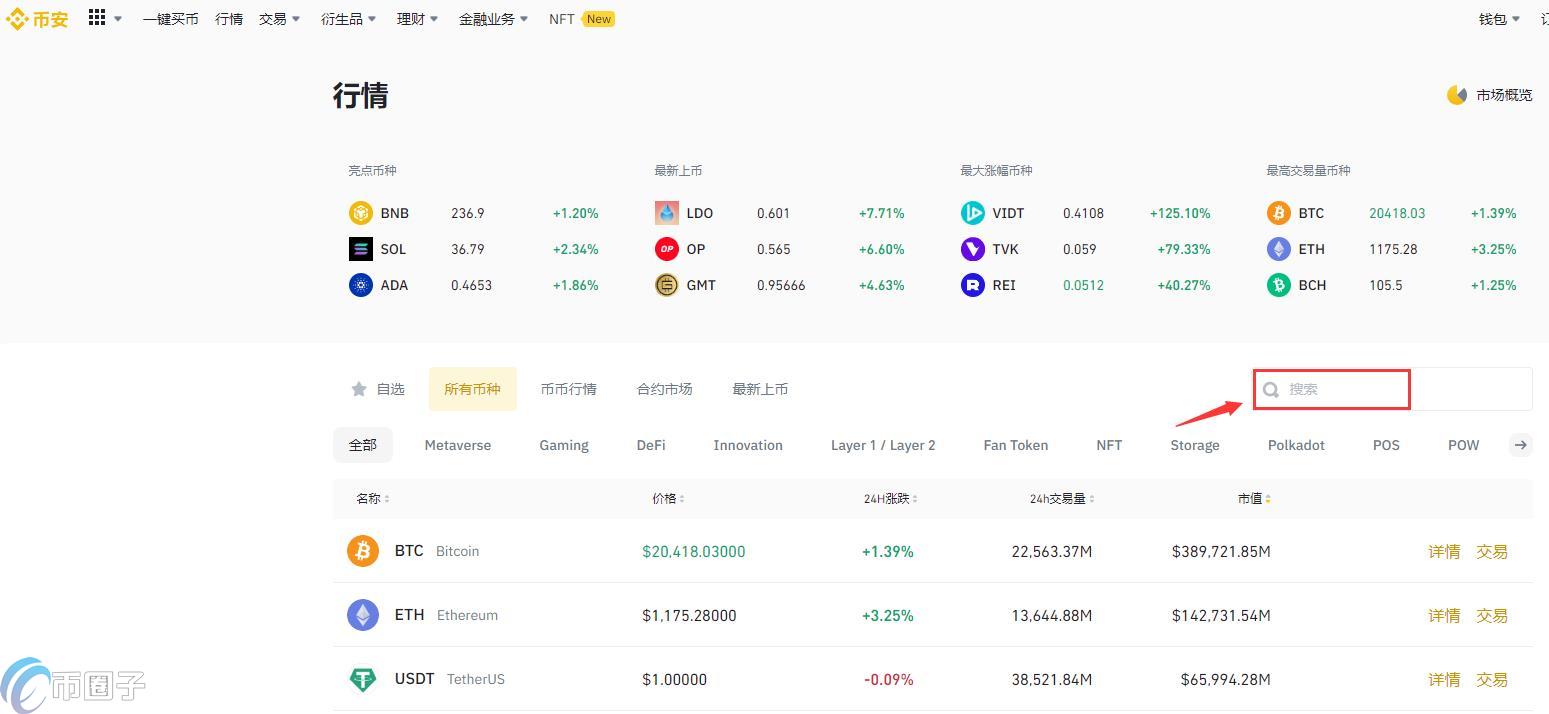Click the SOL coin icon
Screen dimensions: 1549x714
click(x=360, y=249)
